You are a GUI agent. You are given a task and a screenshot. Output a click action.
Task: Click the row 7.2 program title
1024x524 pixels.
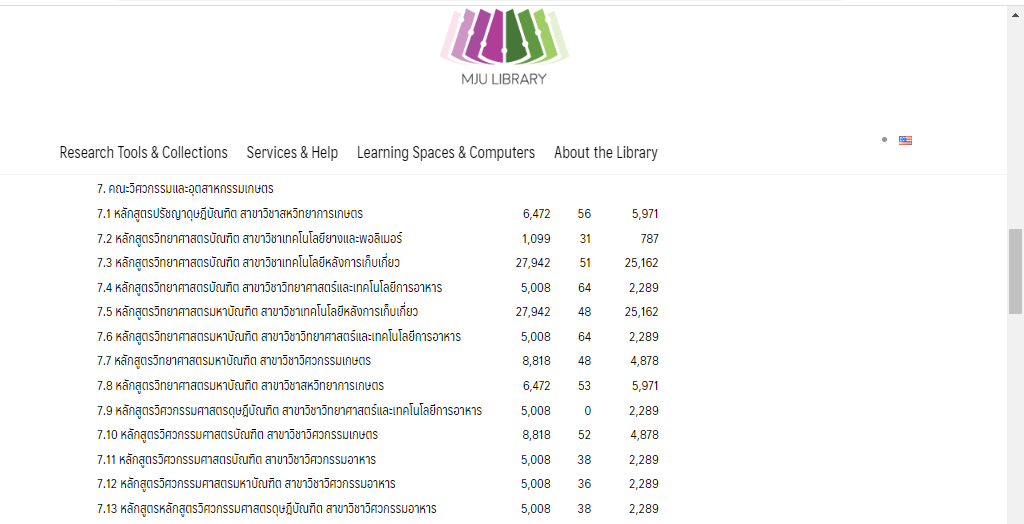249,239
